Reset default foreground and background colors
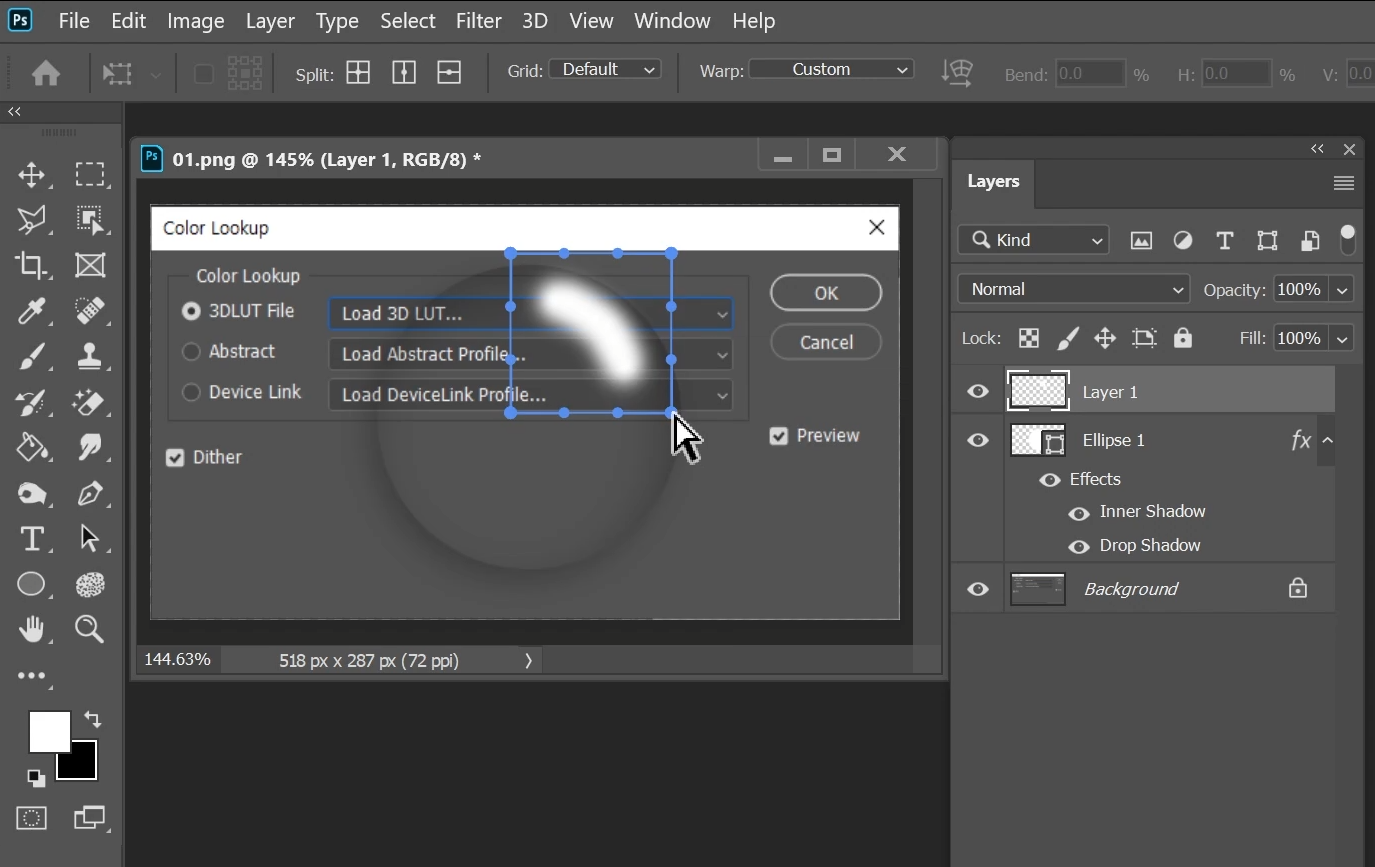 tap(35, 777)
